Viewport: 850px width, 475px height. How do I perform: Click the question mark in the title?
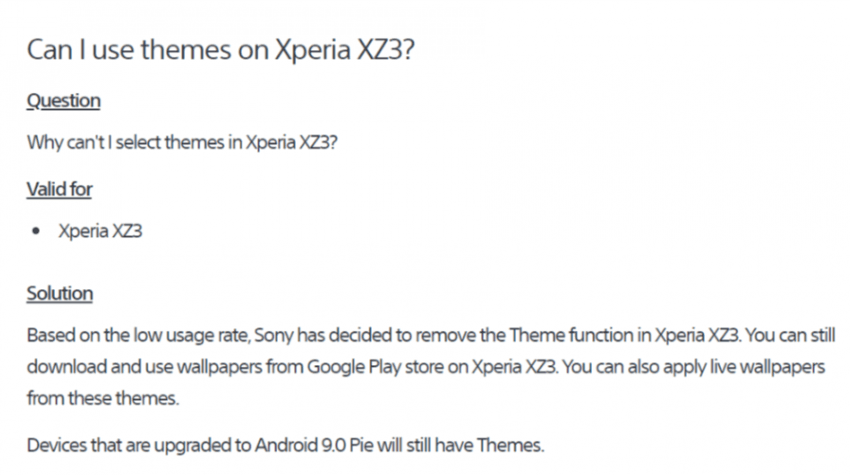409,50
